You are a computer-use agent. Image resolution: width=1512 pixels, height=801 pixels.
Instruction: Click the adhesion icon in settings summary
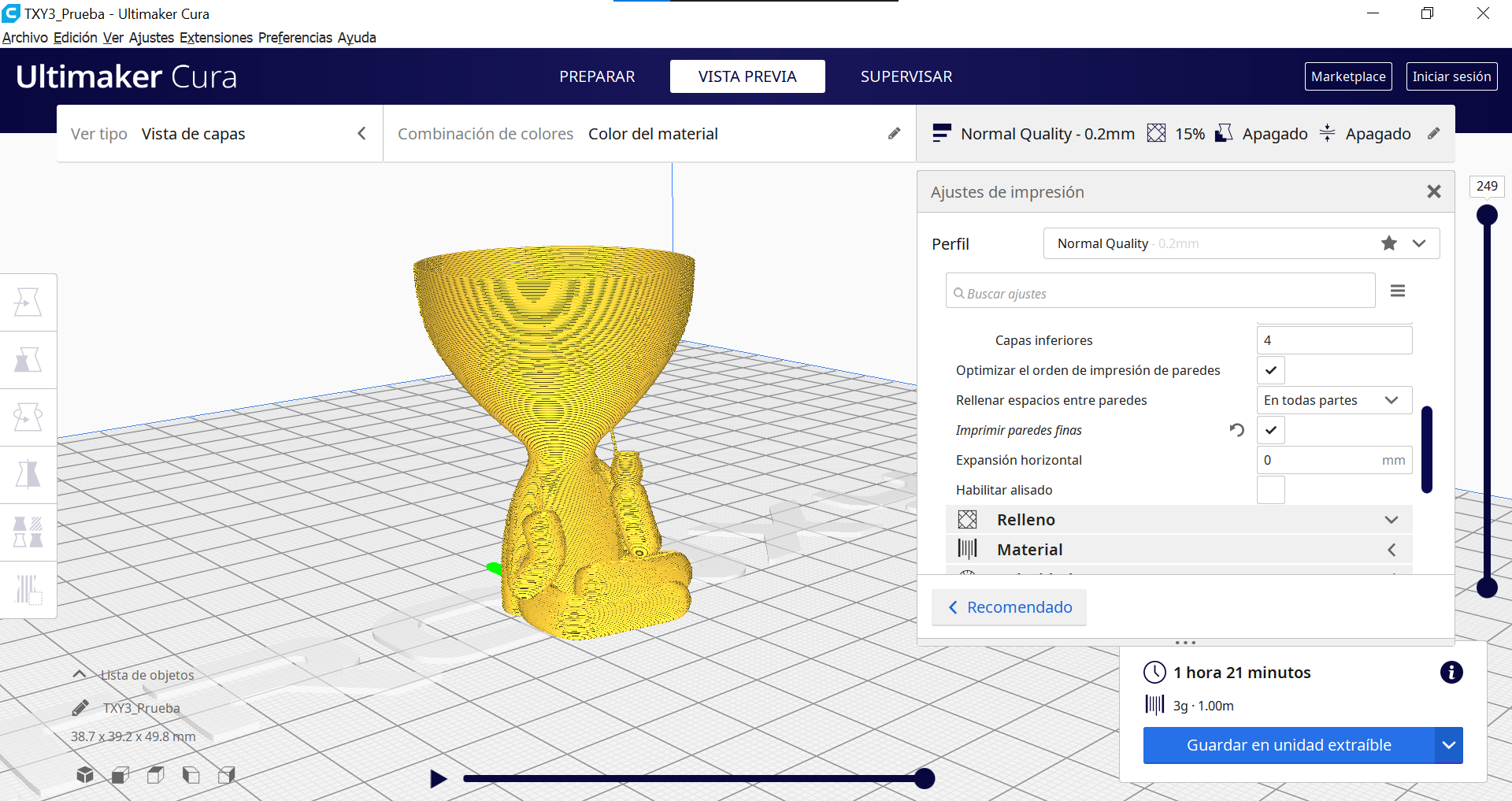[x=1328, y=133]
